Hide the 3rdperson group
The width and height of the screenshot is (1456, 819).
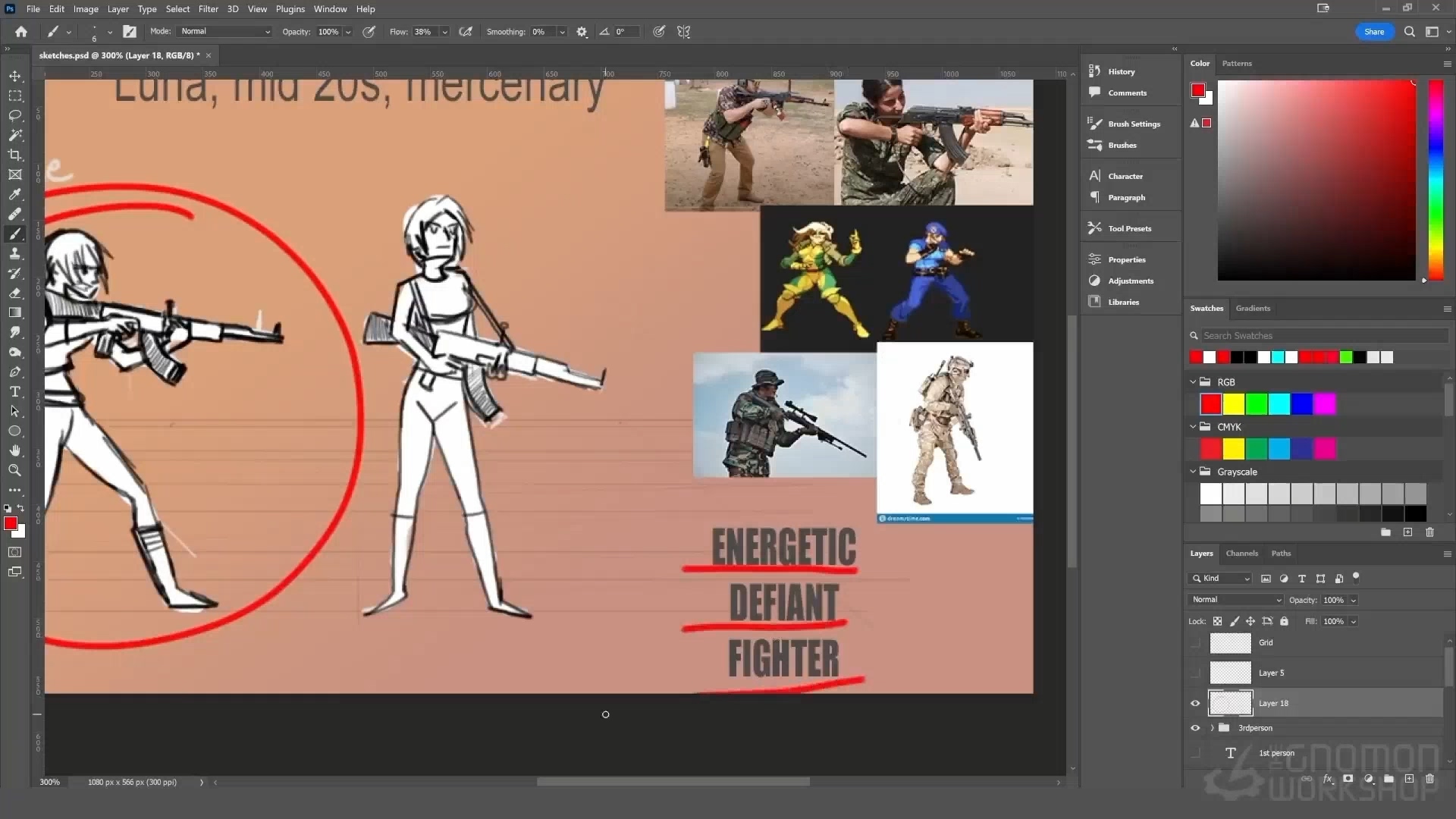(x=1195, y=728)
